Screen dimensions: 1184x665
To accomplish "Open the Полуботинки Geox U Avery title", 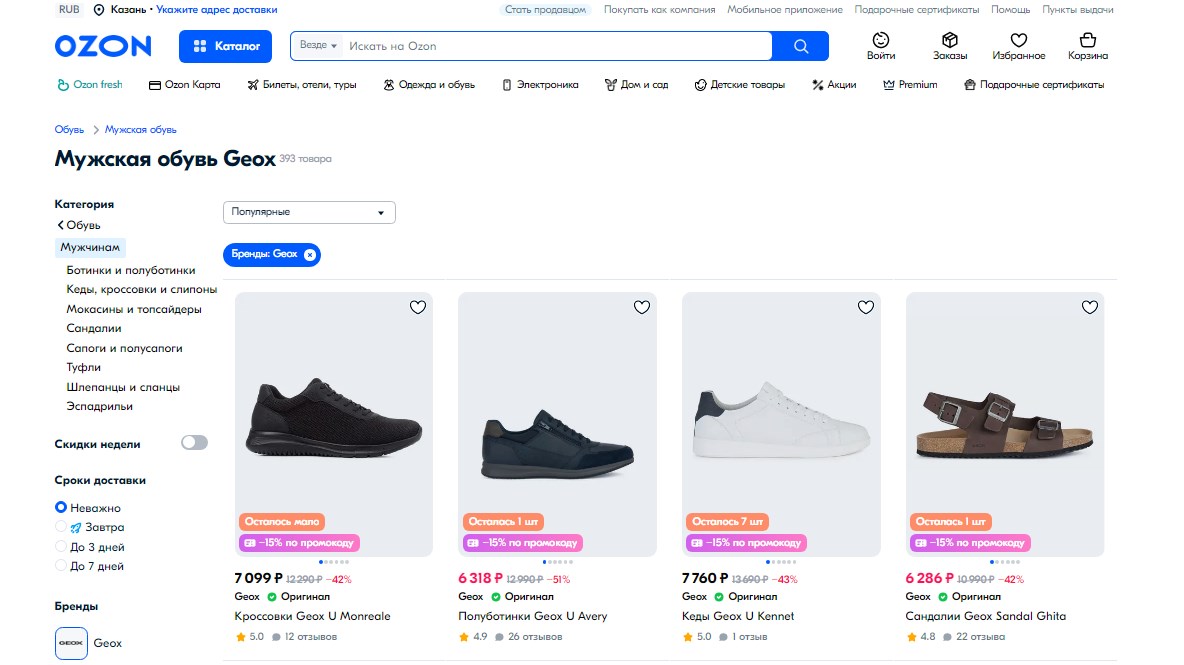I will [532, 616].
